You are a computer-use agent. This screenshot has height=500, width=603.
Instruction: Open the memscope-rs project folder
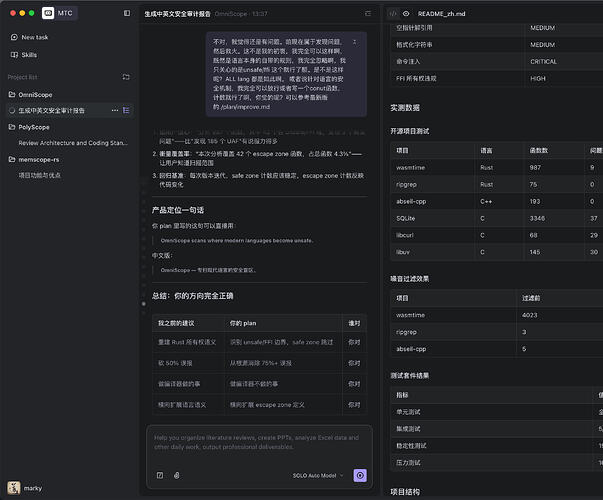tap(34, 160)
